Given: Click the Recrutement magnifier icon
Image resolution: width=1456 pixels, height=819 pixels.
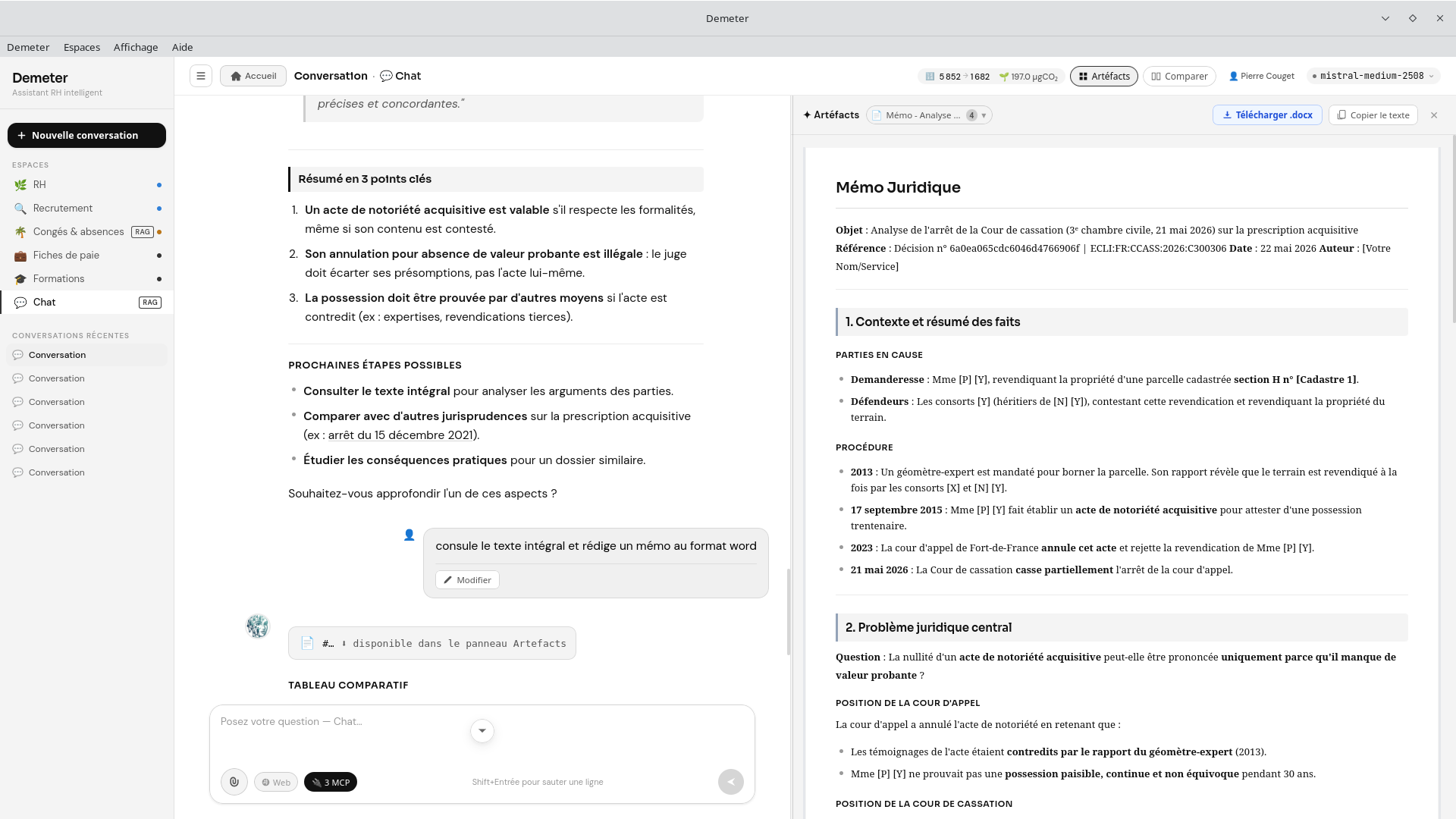Looking at the screenshot, I should pos(20,209).
